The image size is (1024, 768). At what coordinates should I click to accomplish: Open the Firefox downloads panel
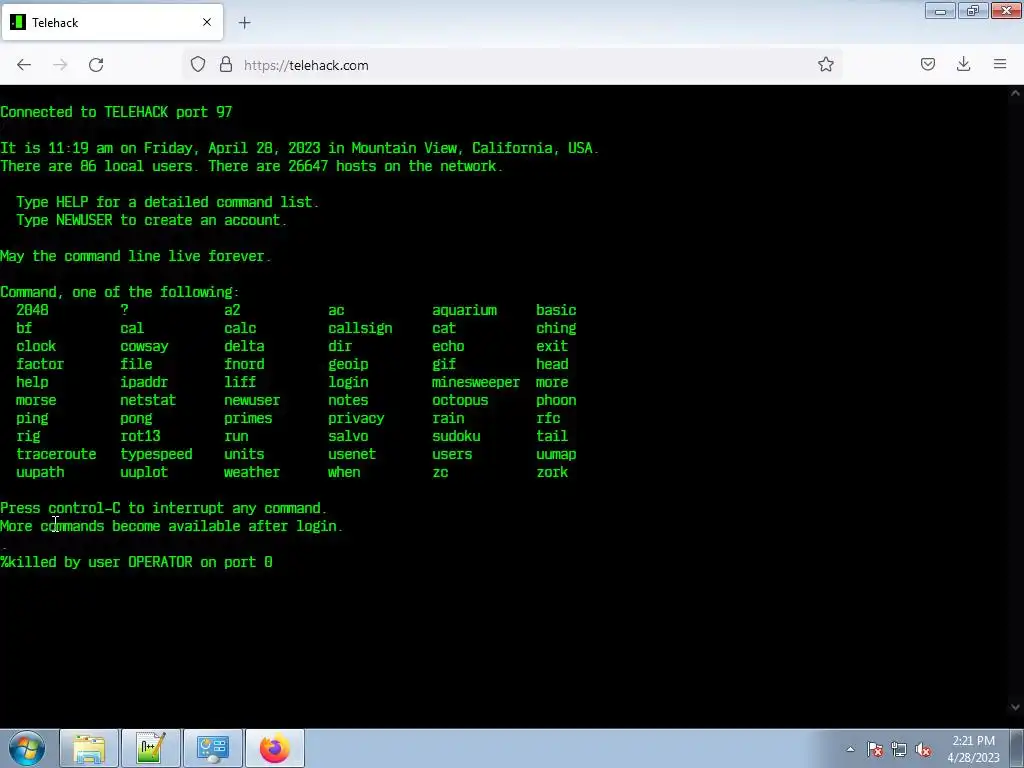pyautogui.click(x=963, y=64)
